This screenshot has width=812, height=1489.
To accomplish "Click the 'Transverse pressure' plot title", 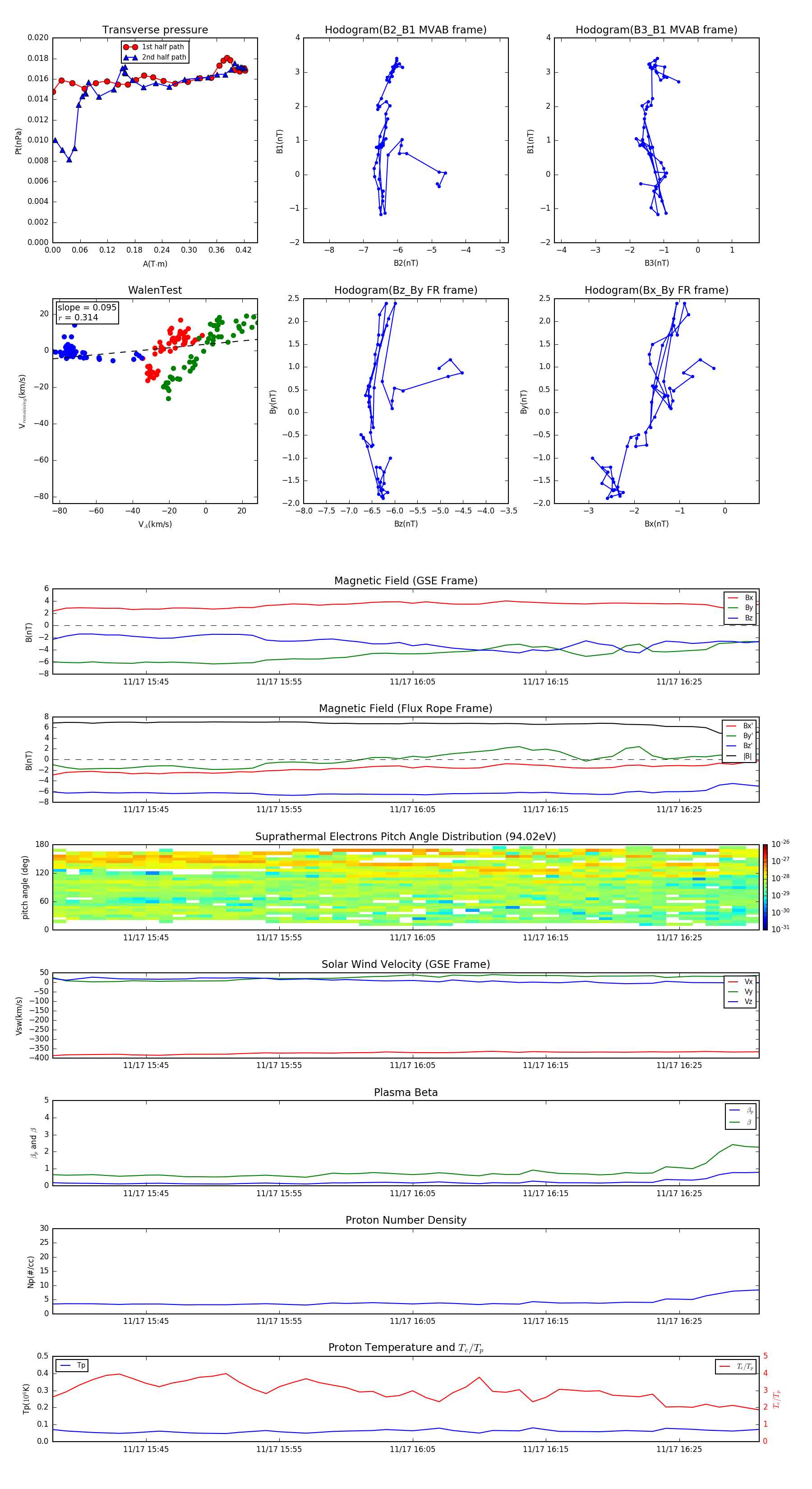I will (155, 30).
